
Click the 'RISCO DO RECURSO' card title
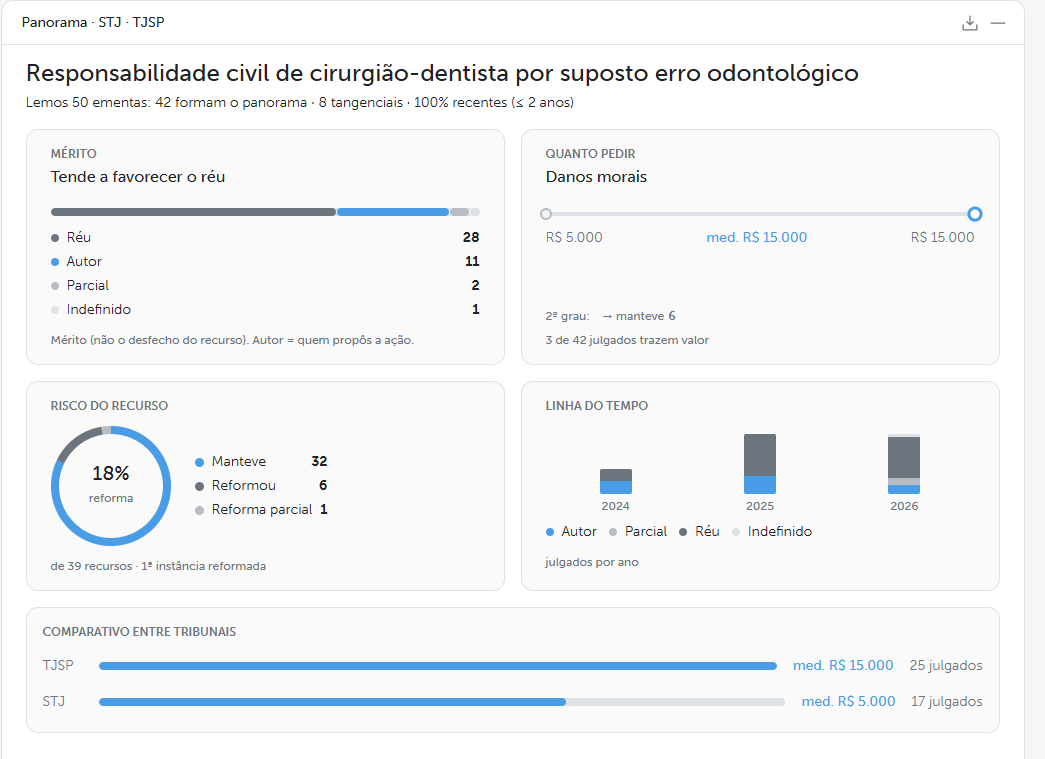(x=109, y=405)
